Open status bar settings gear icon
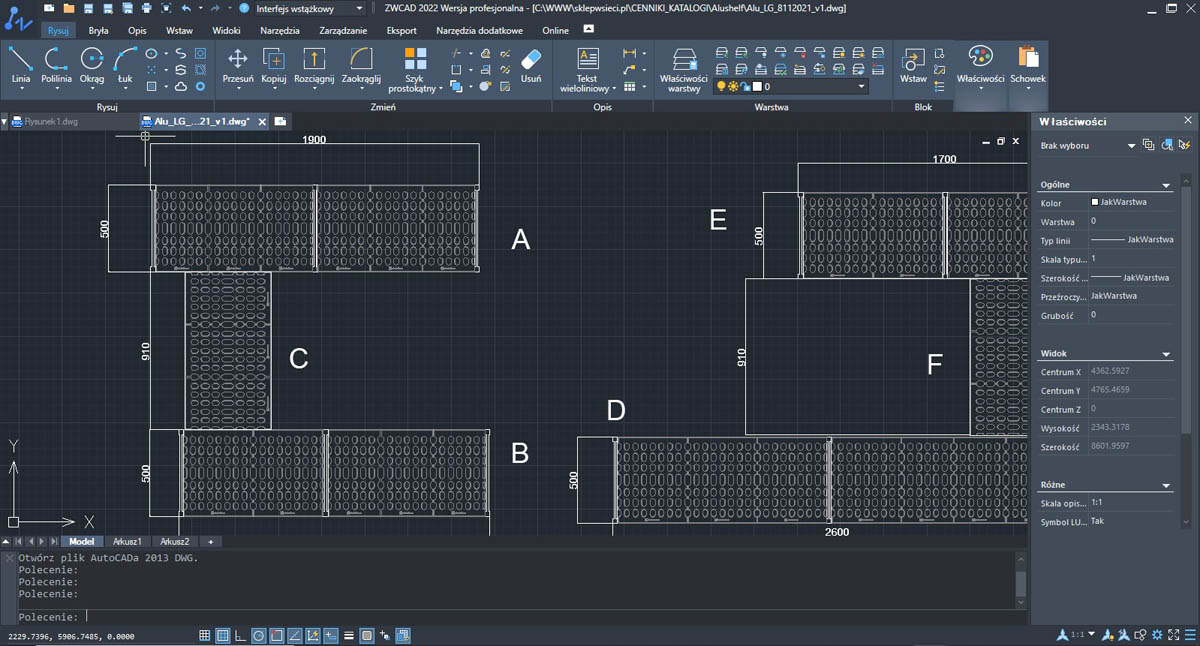 (1157, 635)
